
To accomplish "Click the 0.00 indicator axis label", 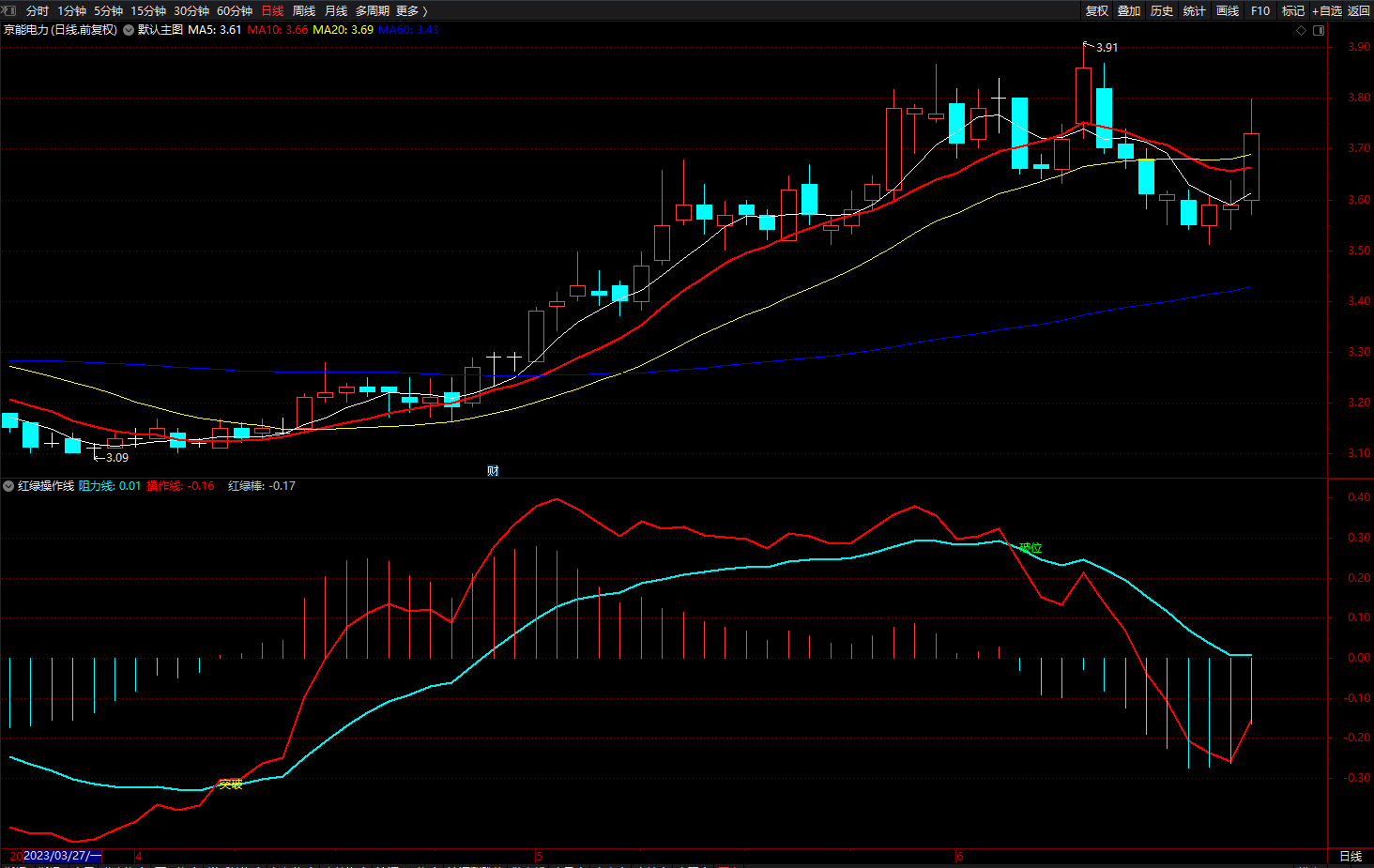I will point(1359,658).
